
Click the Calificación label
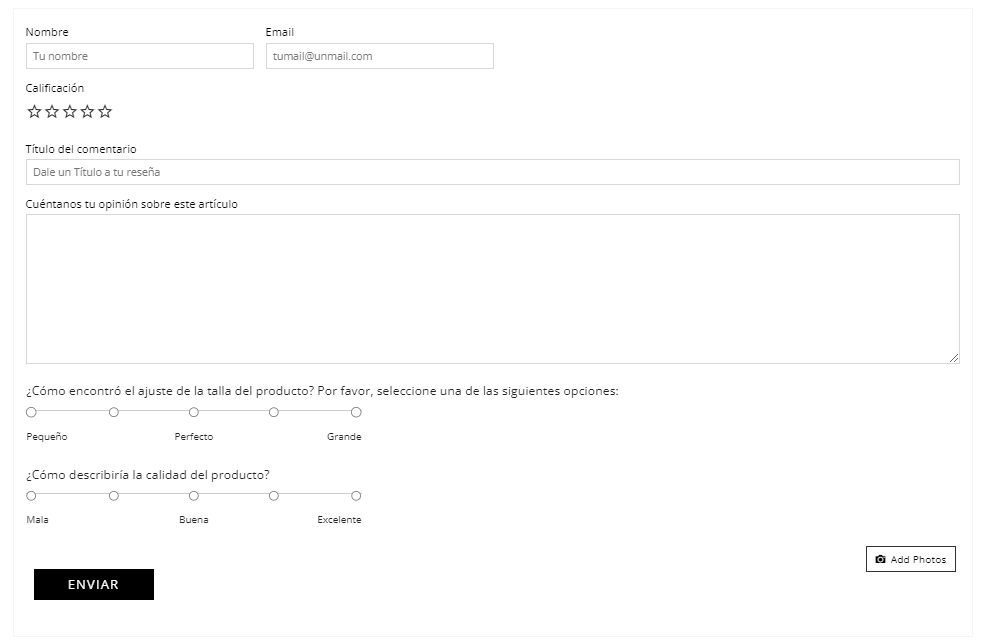[54, 88]
